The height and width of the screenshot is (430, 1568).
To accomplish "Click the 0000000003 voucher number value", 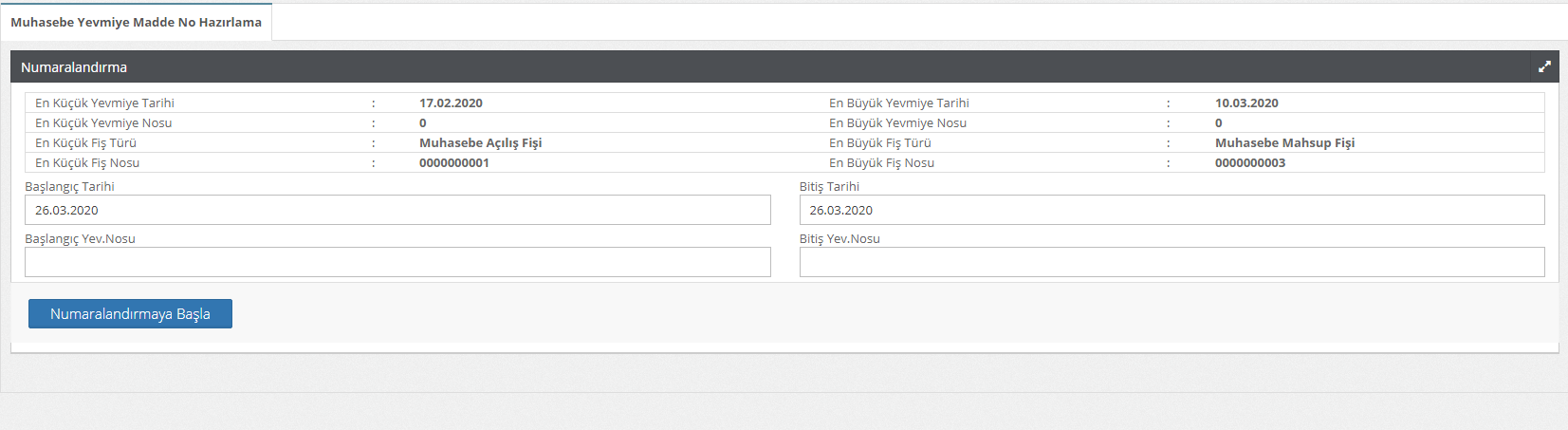I will (x=1250, y=163).
